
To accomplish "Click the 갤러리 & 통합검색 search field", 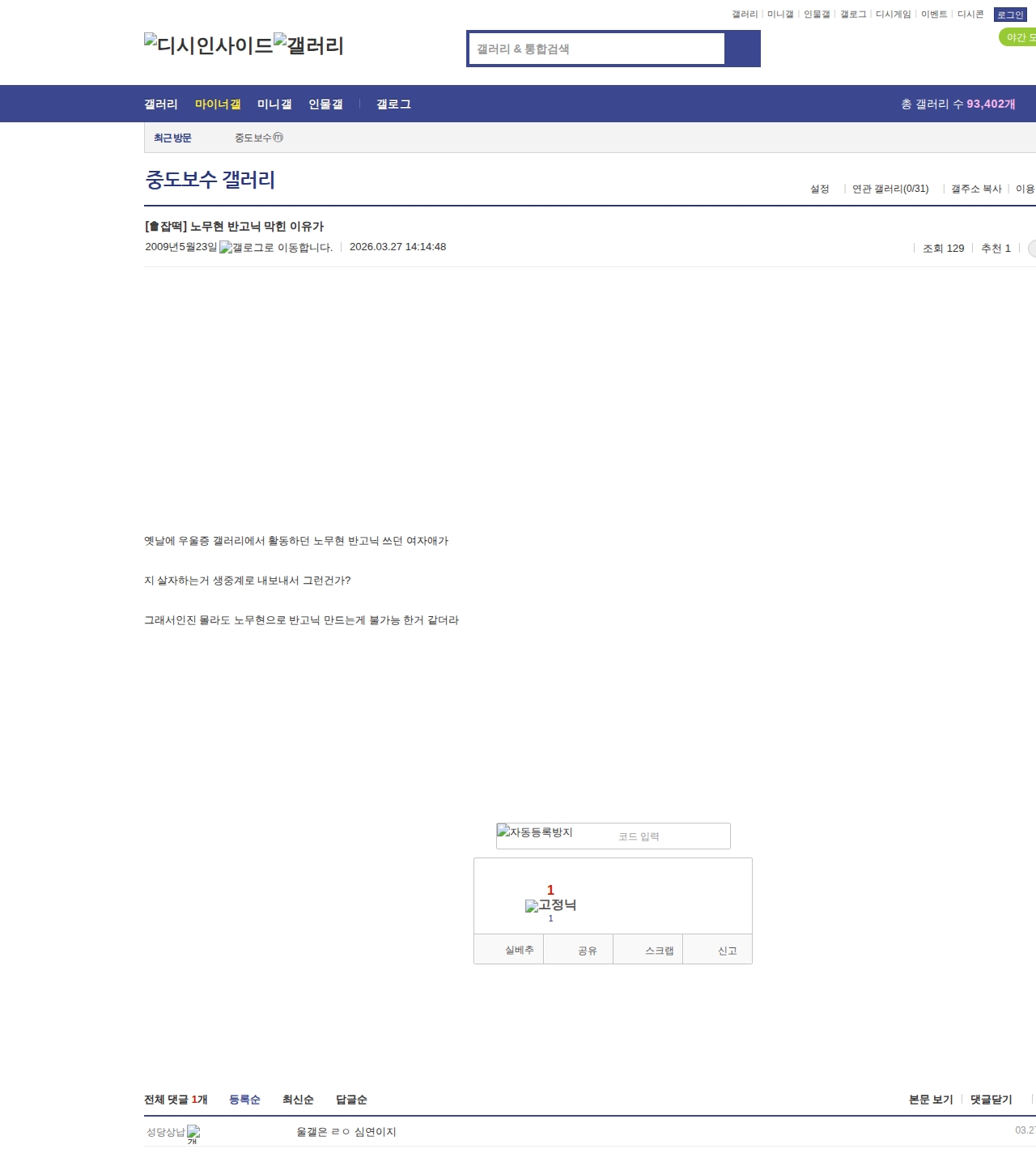I will tap(597, 49).
